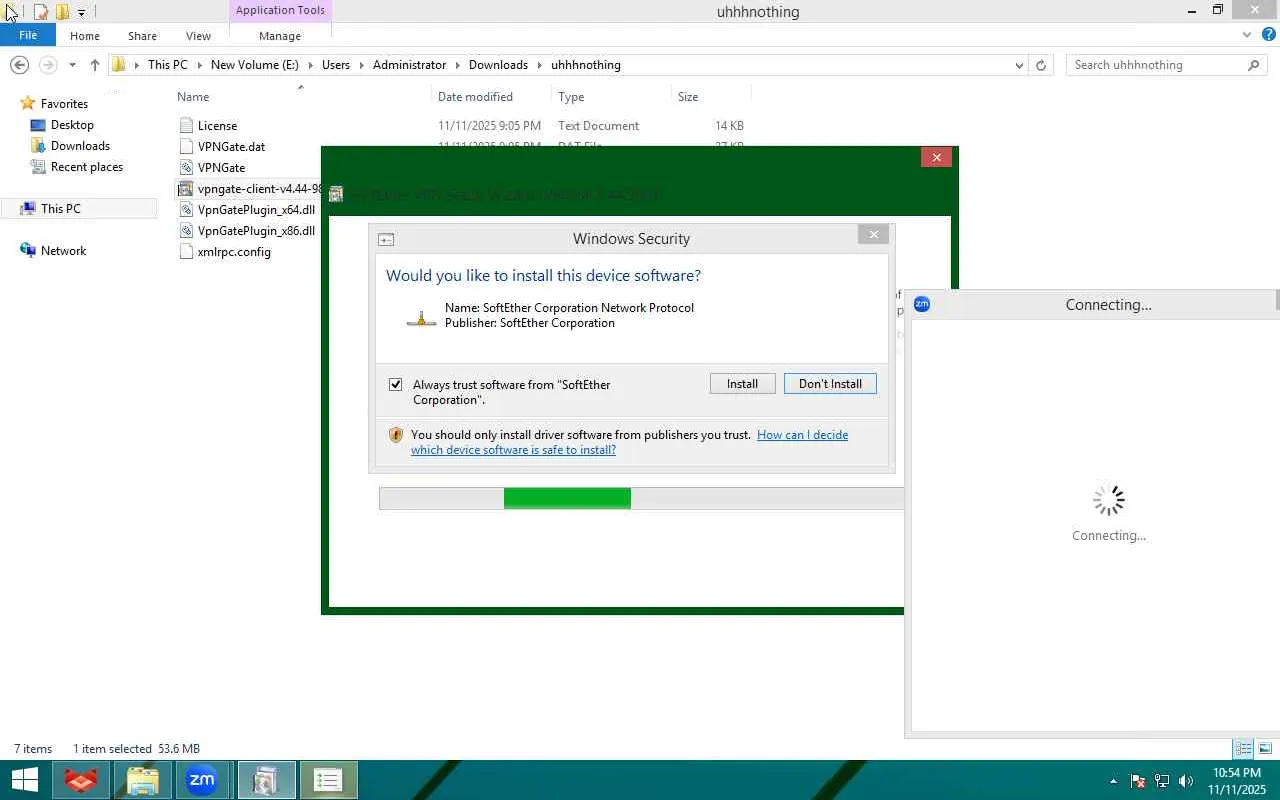Click the volume speaker tray icon
The width and height of the screenshot is (1280, 800).
click(x=1186, y=781)
